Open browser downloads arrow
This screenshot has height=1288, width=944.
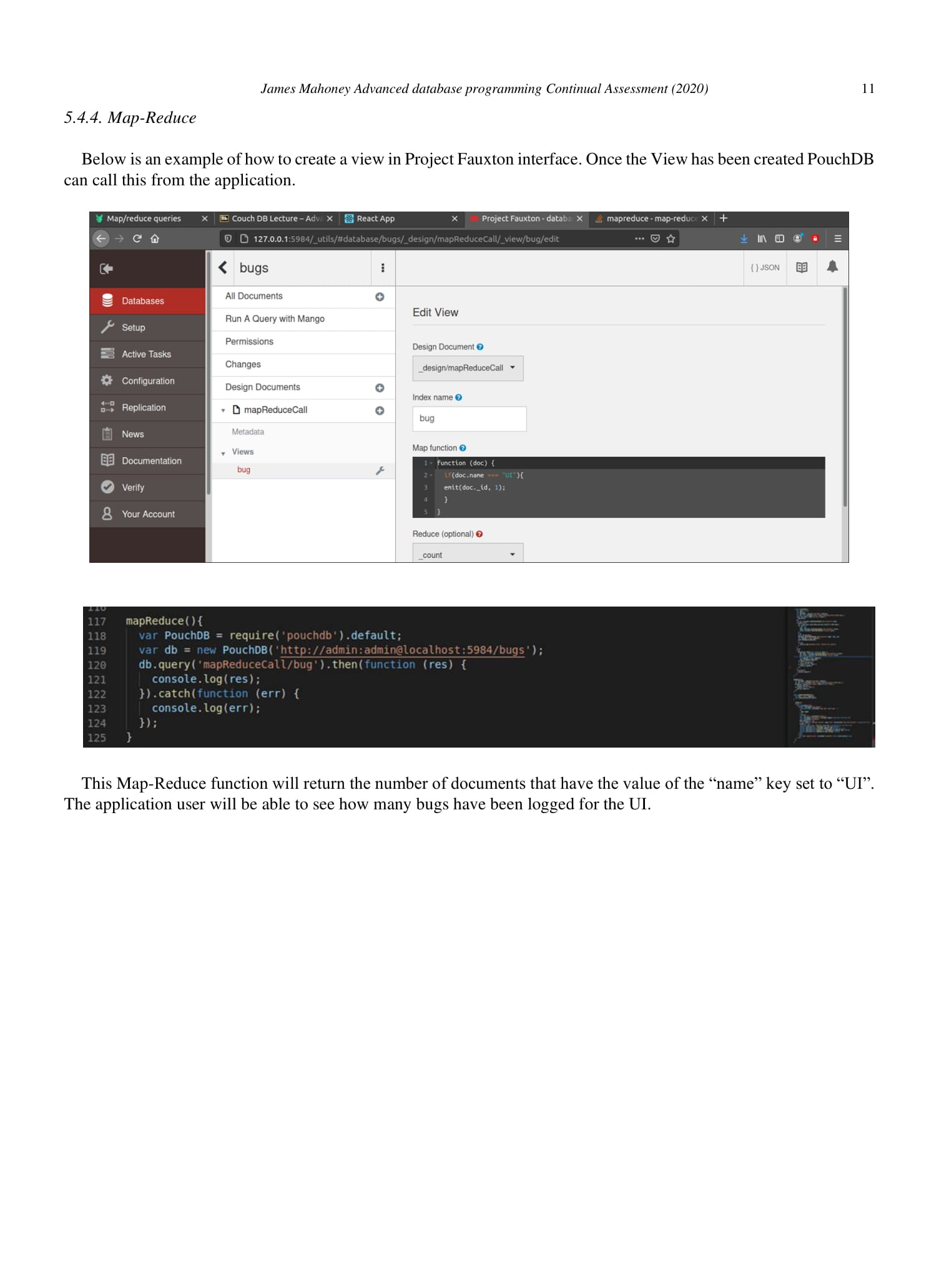tap(744, 238)
